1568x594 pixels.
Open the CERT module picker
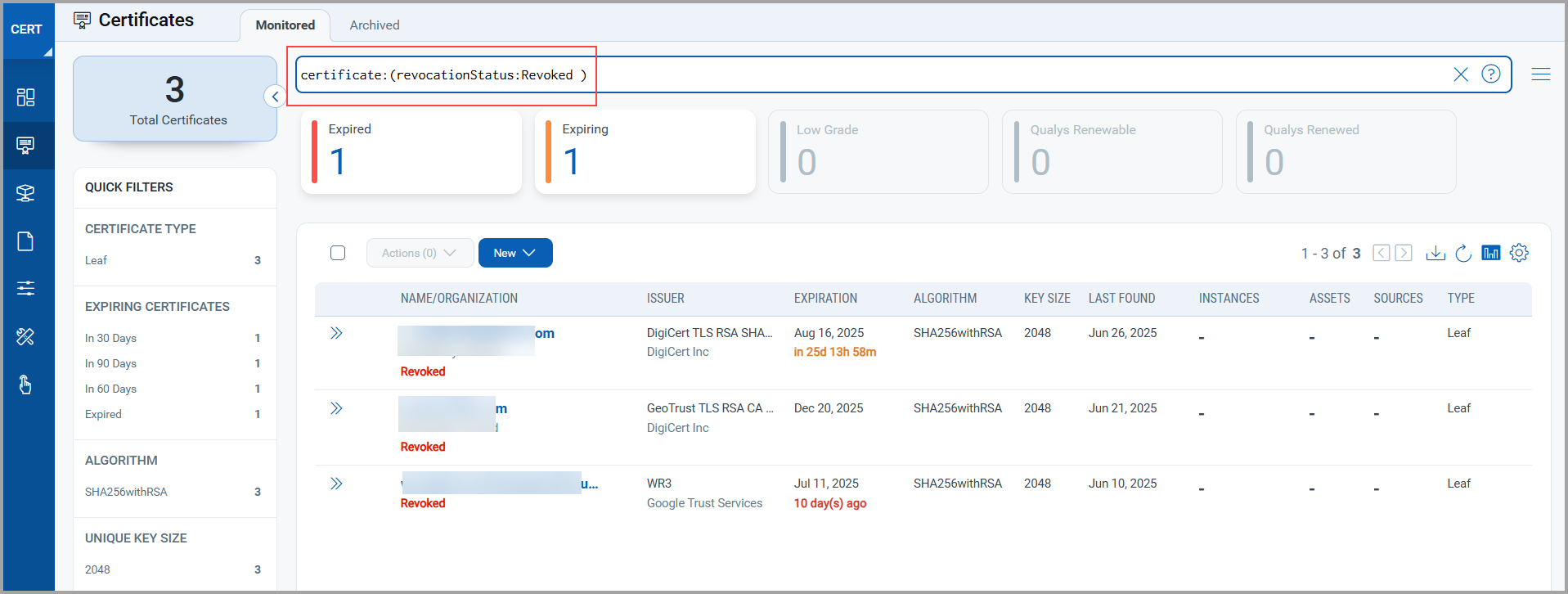pos(29,29)
